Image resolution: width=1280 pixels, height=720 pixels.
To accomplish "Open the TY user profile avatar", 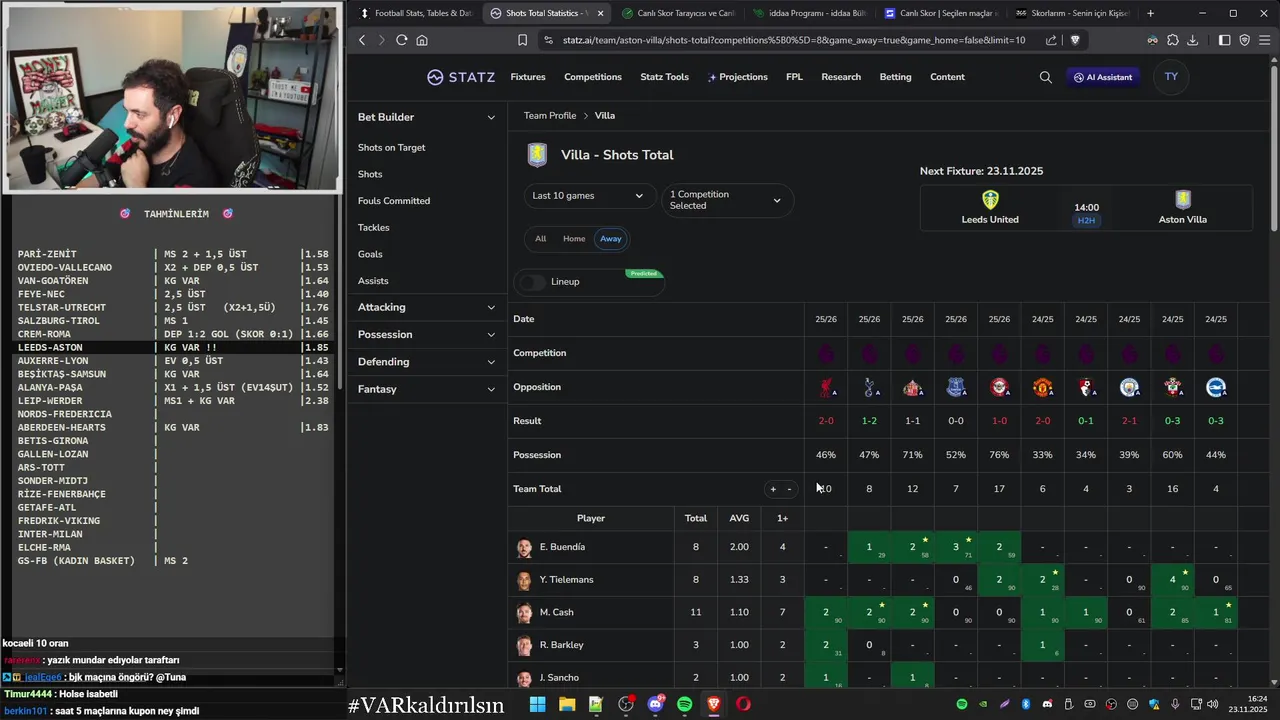I will click(1171, 77).
